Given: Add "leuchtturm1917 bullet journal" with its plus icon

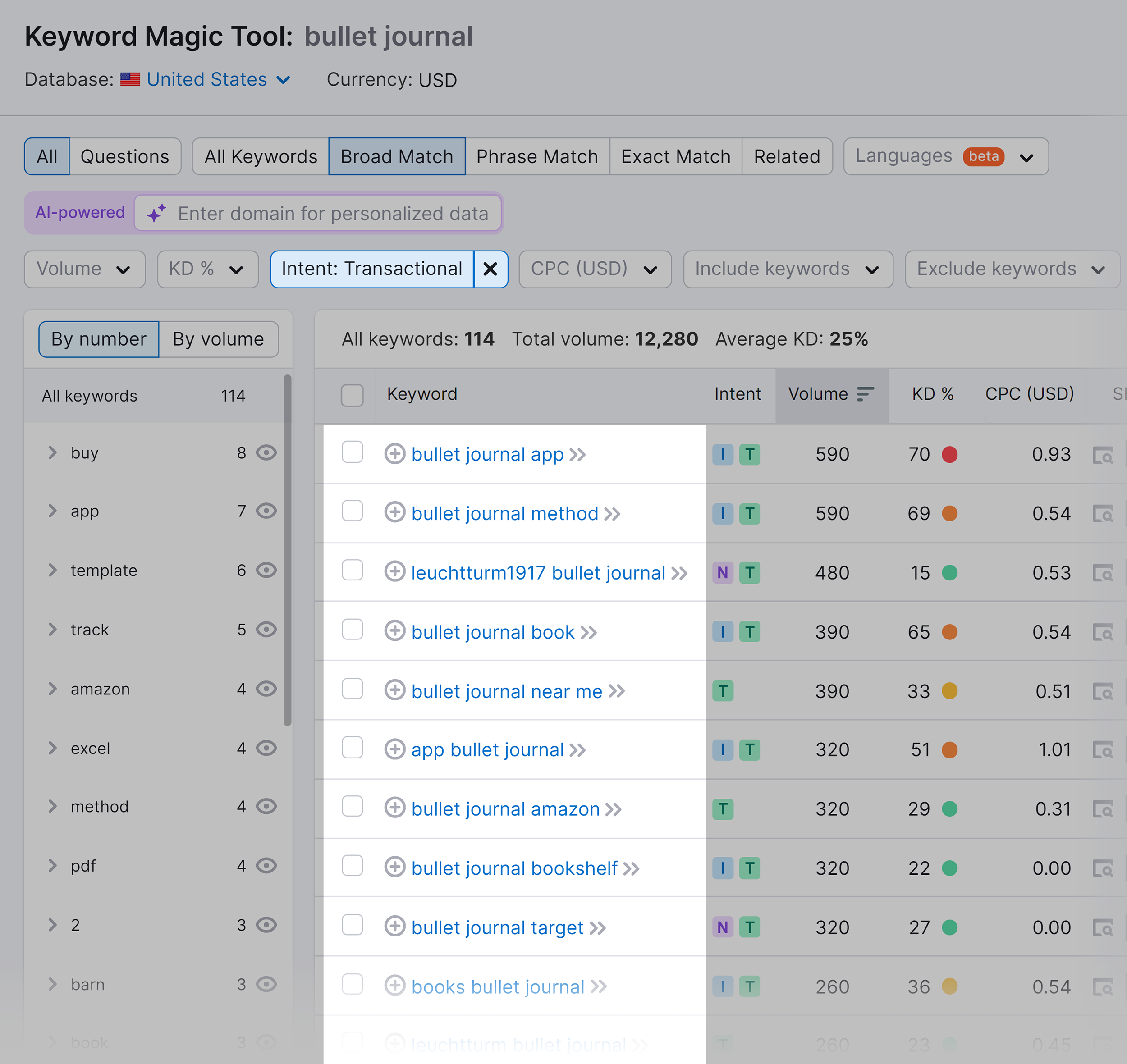Looking at the screenshot, I should point(395,572).
